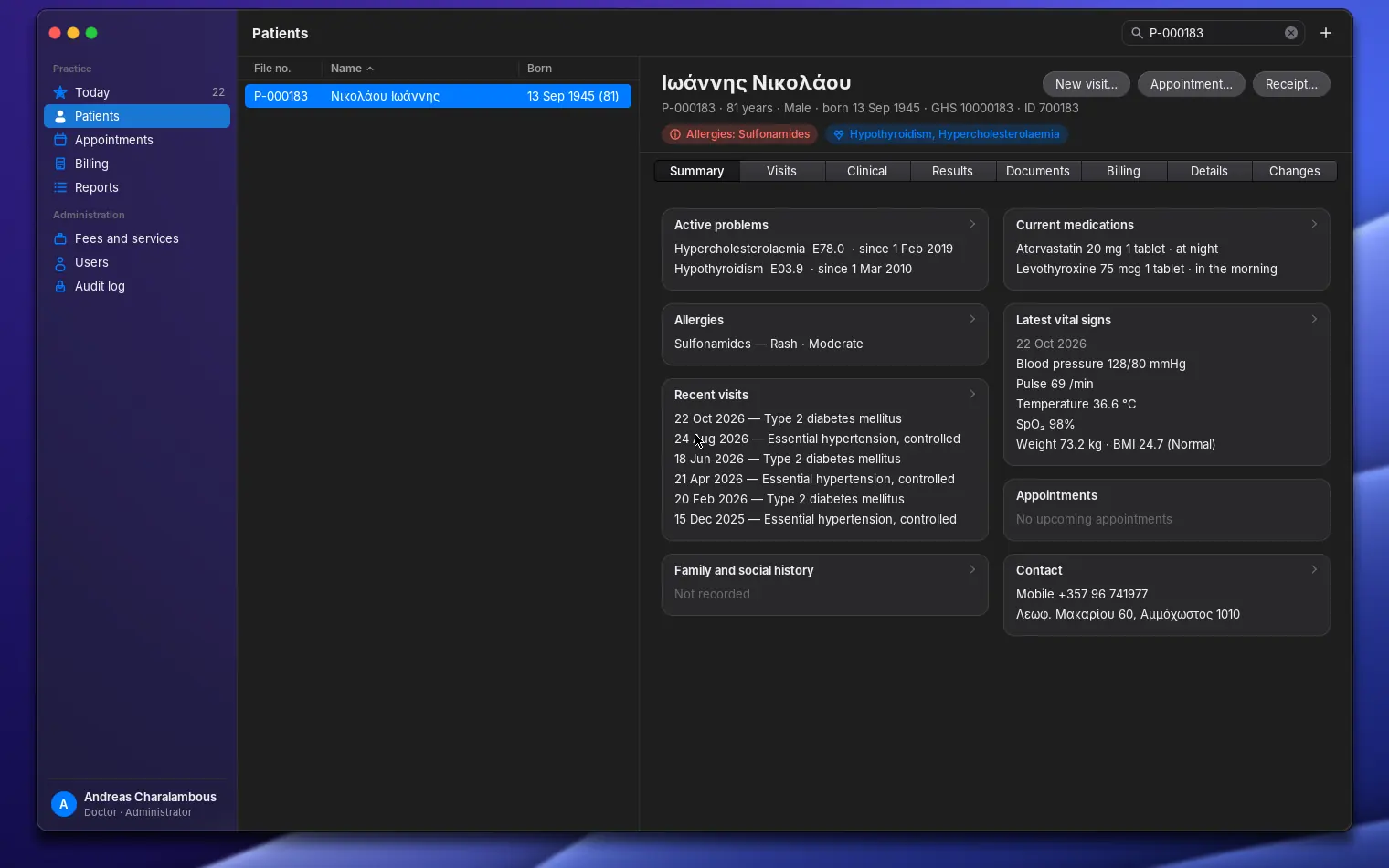1389x868 pixels.
Task: Expand the Current medications card chevron
Action: click(1314, 224)
